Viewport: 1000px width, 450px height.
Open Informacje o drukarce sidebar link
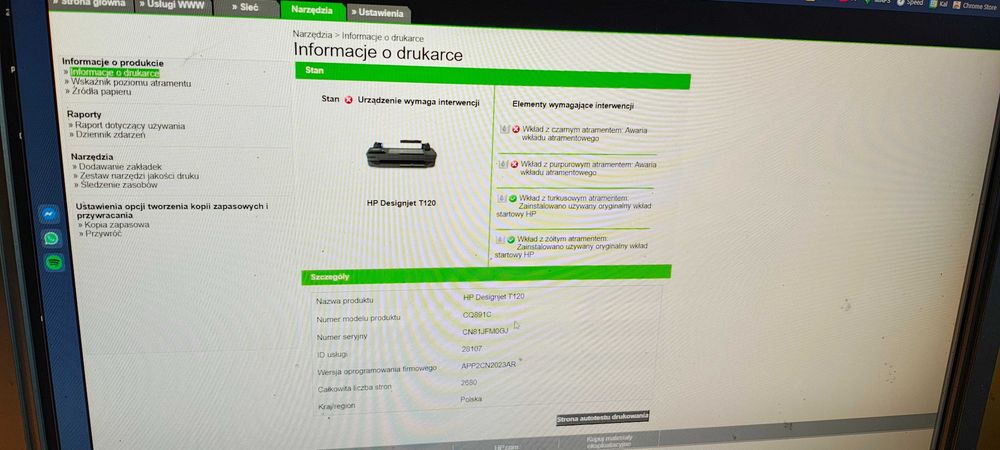(x=115, y=73)
